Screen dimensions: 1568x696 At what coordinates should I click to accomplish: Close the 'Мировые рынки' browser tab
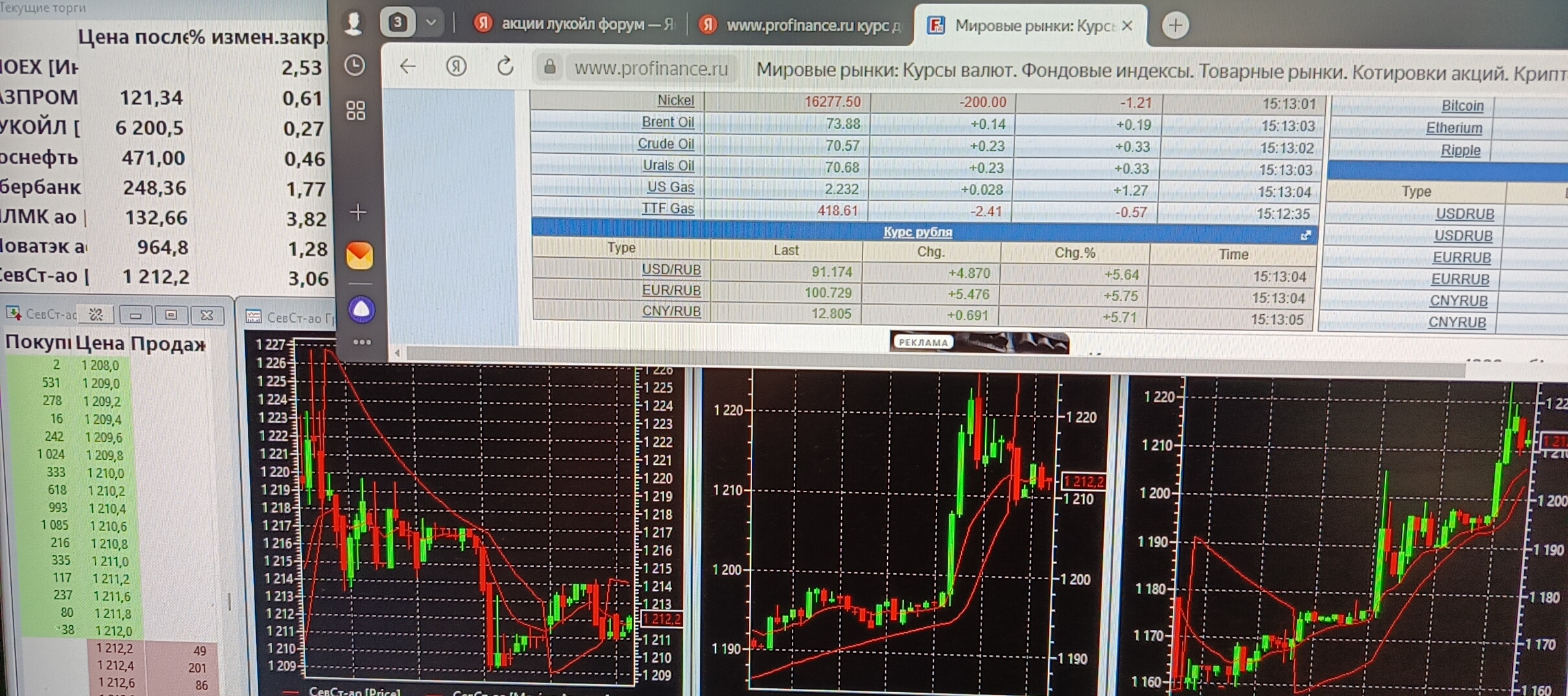click(x=1127, y=25)
